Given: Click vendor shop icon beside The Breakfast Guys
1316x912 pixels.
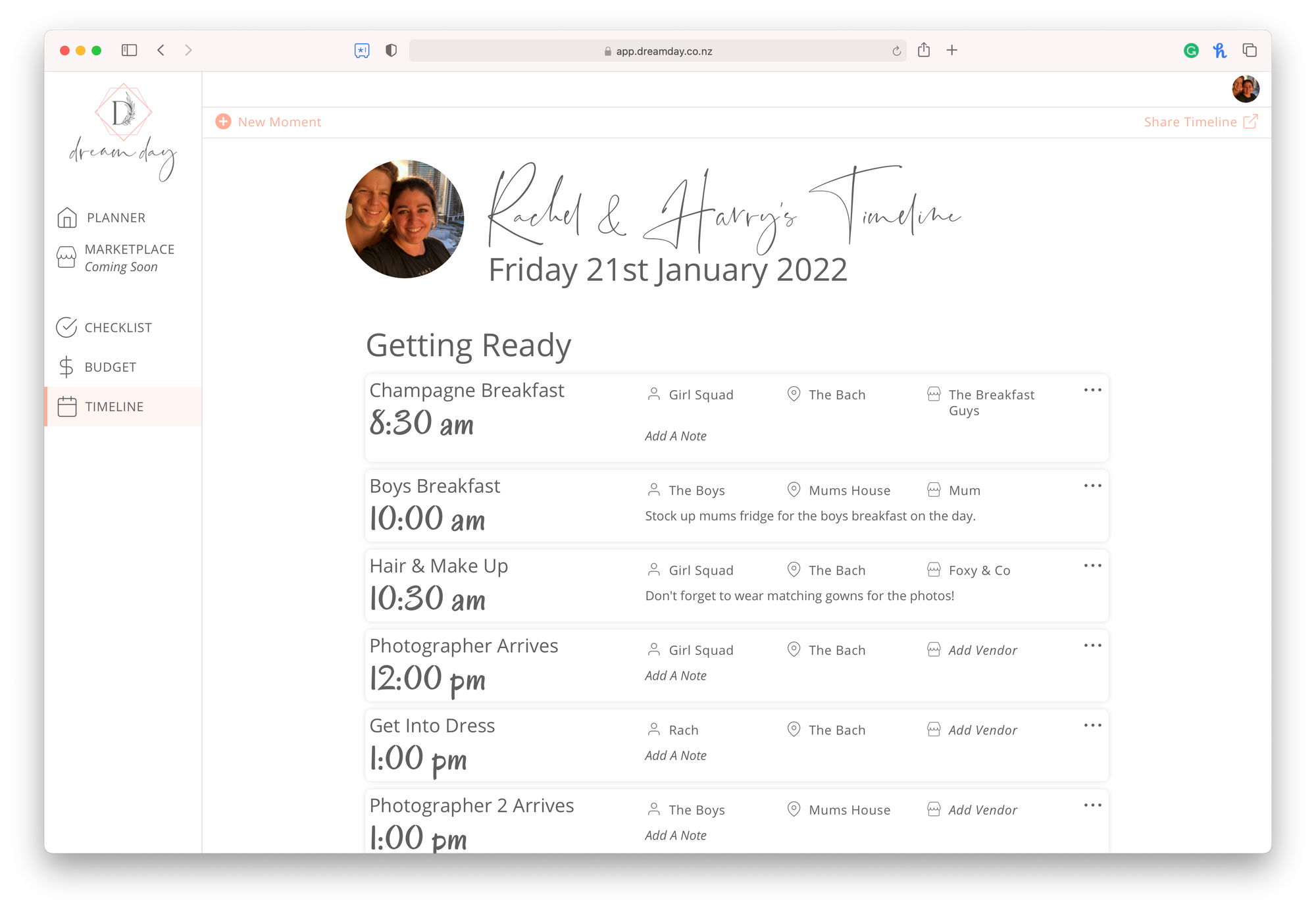Looking at the screenshot, I should (934, 394).
